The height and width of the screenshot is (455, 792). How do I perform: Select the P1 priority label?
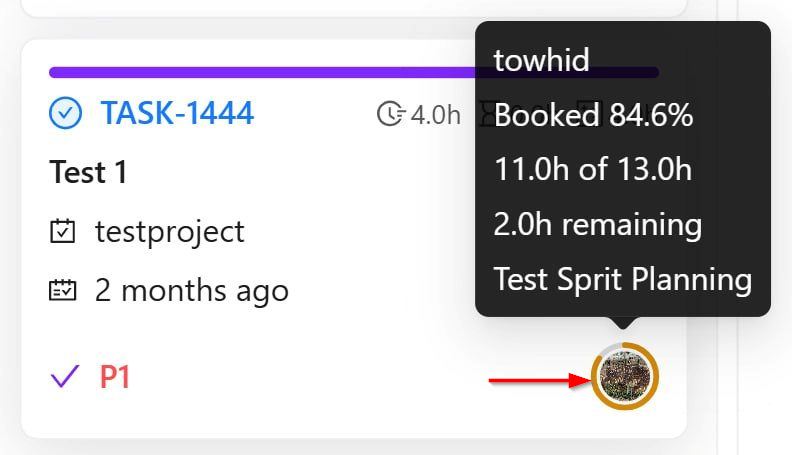pyautogui.click(x=115, y=377)
